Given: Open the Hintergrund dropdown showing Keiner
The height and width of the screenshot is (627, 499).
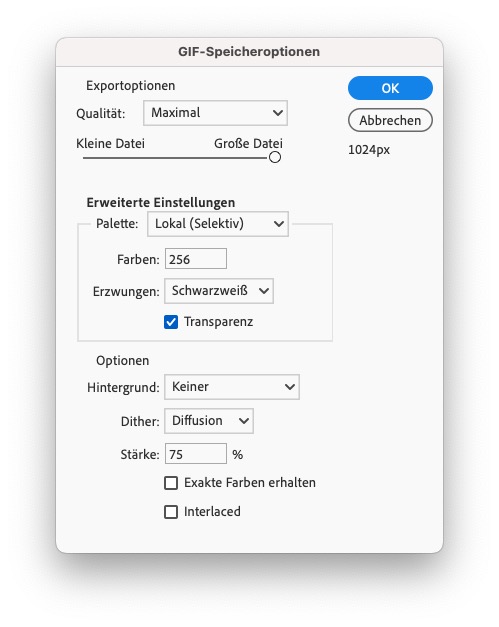Looking at the screenshot, I should coord(232,387).
